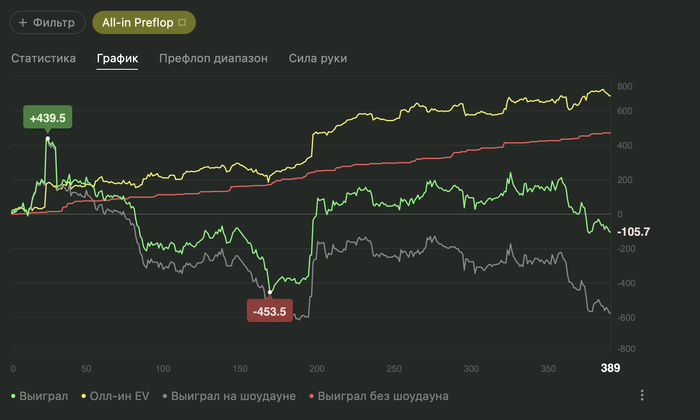Go to the Сила руки tab
The width and height of the screenshot is (700, 420).
(318, 59)
